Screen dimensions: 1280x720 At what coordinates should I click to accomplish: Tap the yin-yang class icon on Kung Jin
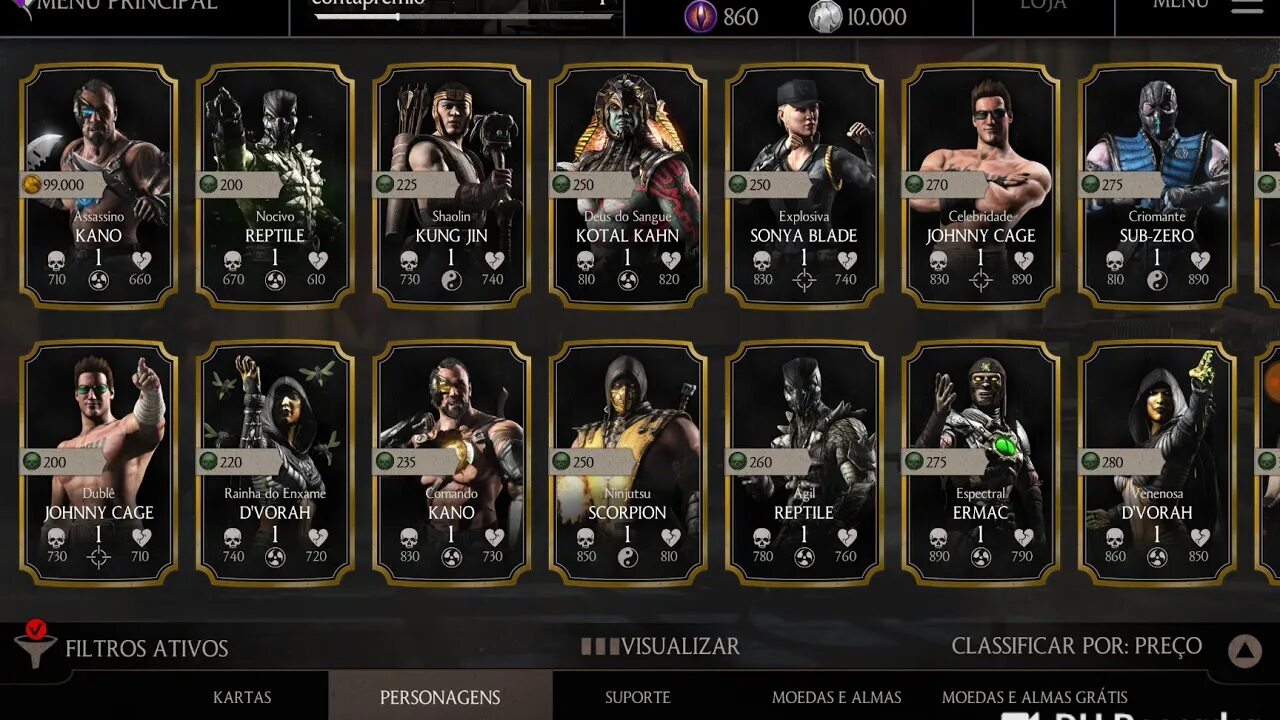coord(451,281)
